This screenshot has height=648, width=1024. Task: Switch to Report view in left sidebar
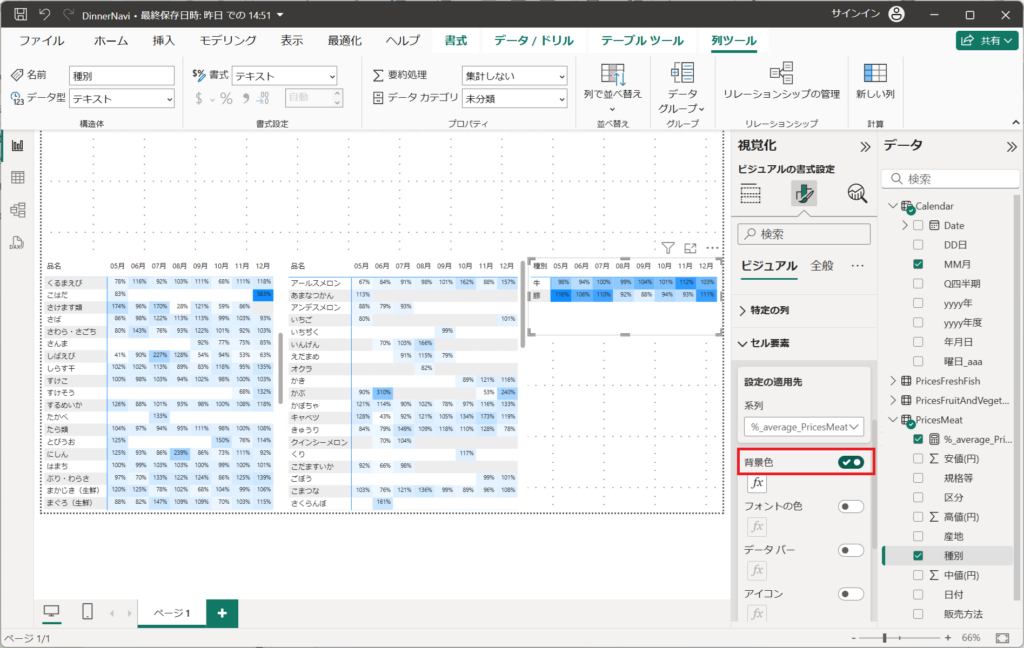point(17,145)
